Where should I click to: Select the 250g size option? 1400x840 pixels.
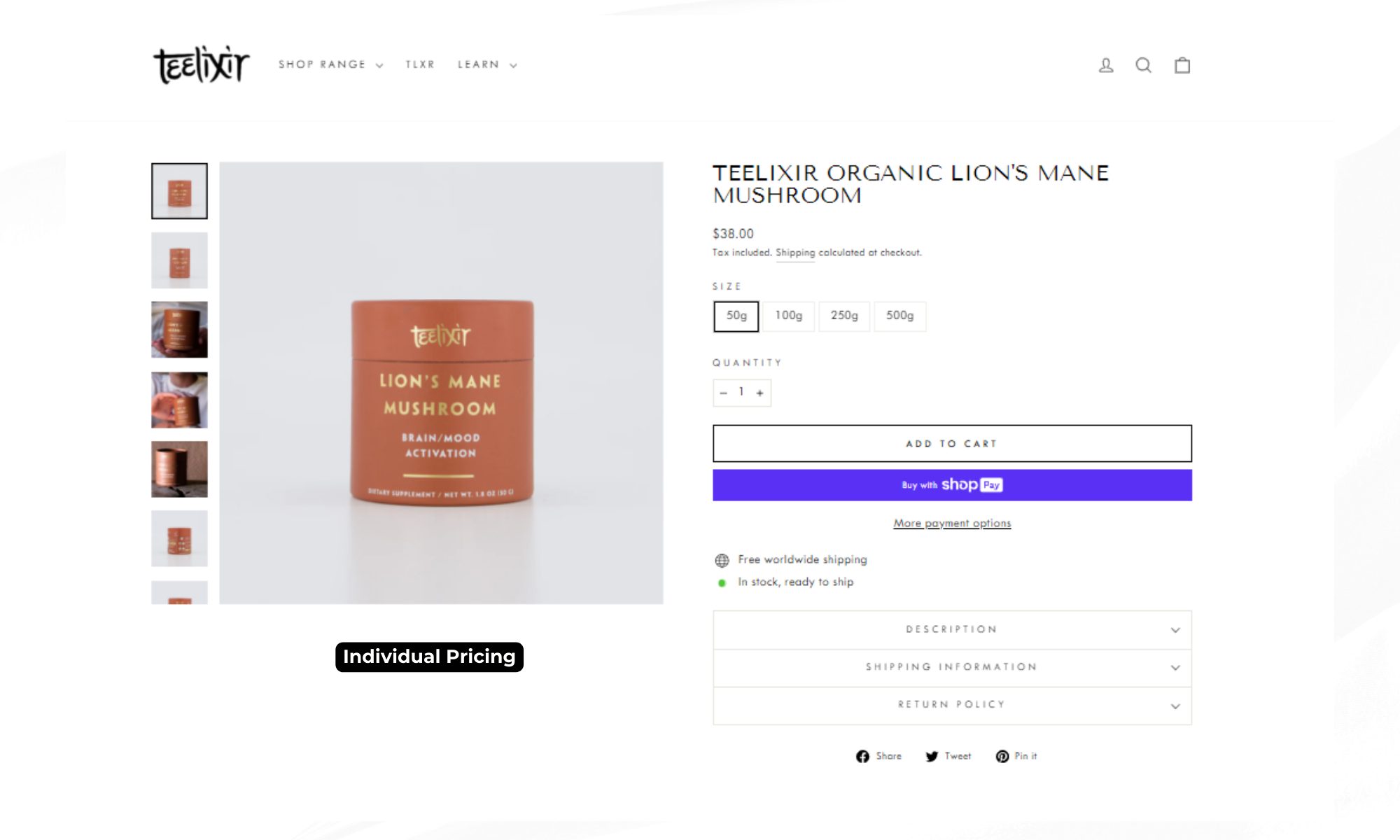pyautogui.click(x=844, y=316)
